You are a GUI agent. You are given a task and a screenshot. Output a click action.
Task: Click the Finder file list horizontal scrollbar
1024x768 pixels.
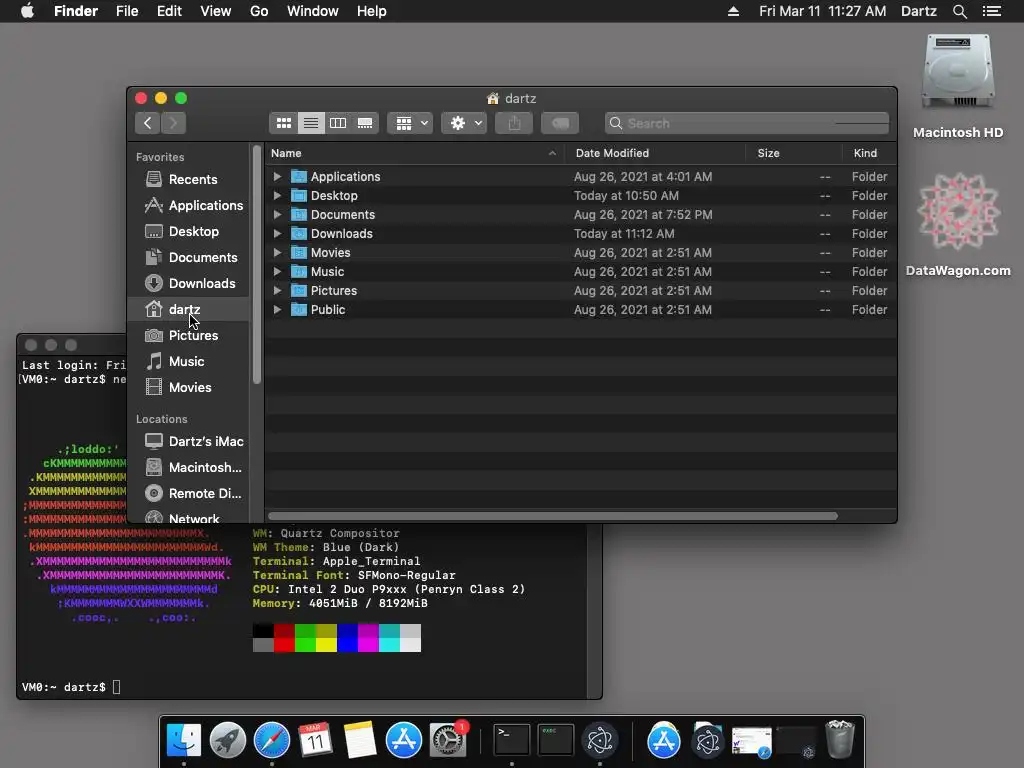tap(553, 516)
